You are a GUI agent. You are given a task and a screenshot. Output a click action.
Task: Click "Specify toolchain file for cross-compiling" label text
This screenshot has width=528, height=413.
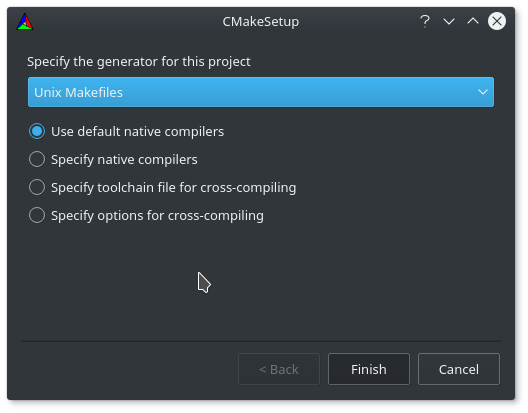click(174, 188)
